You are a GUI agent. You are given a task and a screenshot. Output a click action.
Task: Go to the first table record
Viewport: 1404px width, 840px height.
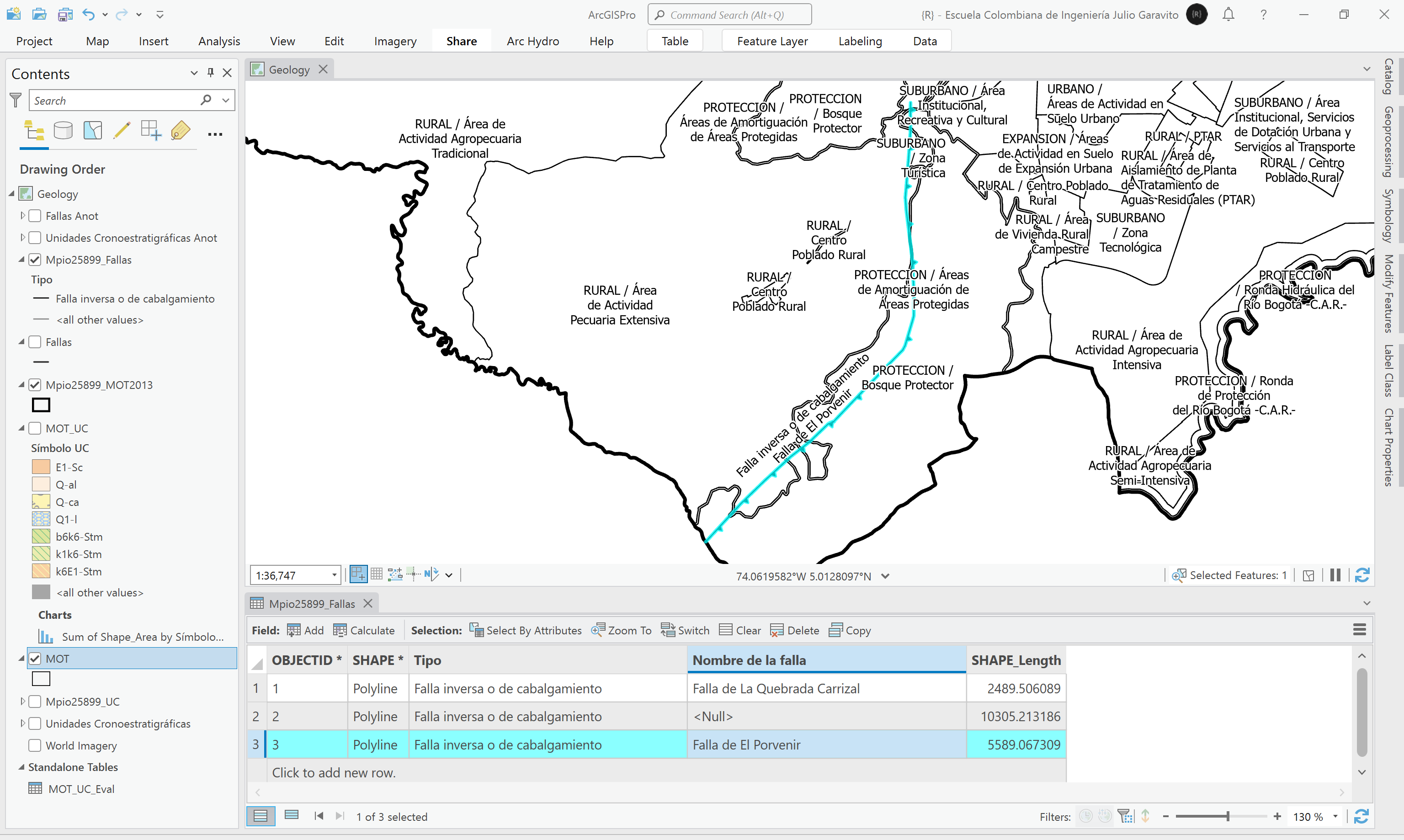click(319, 816)
